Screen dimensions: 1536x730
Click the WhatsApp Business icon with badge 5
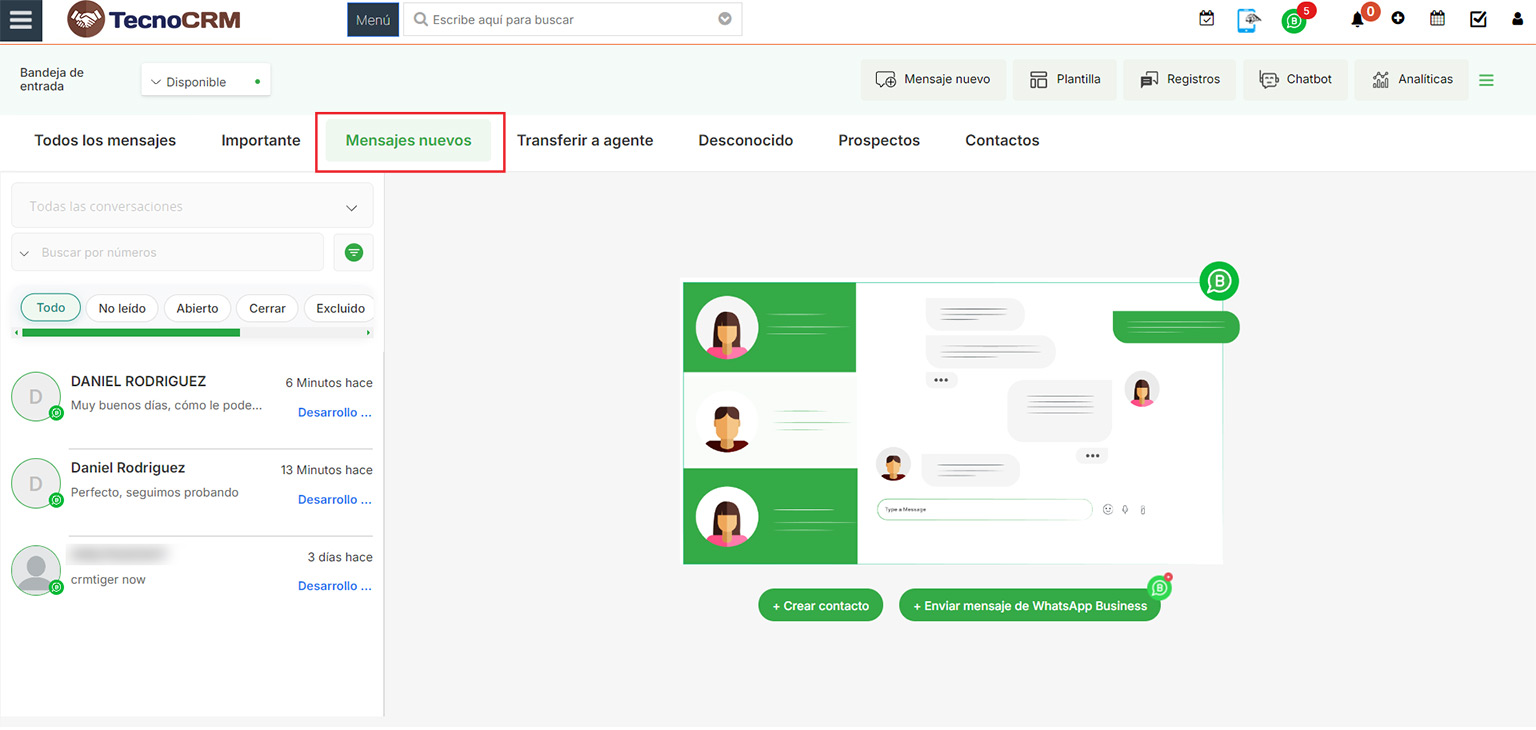[x=1294, y=20]
